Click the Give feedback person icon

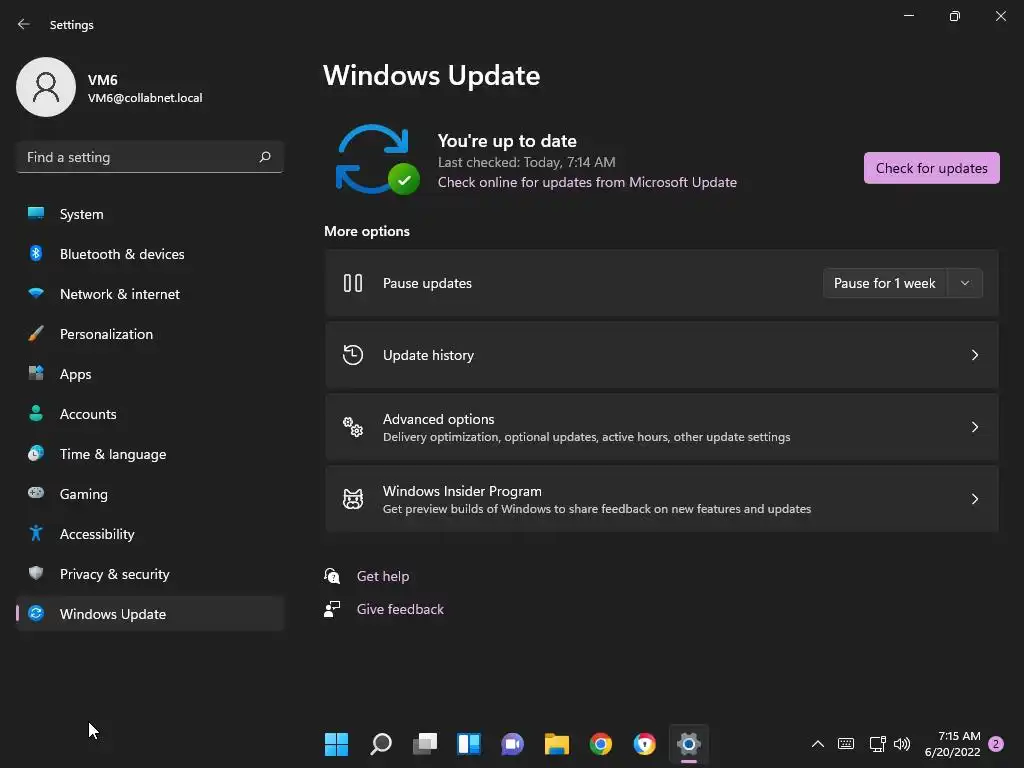[332, 609]
